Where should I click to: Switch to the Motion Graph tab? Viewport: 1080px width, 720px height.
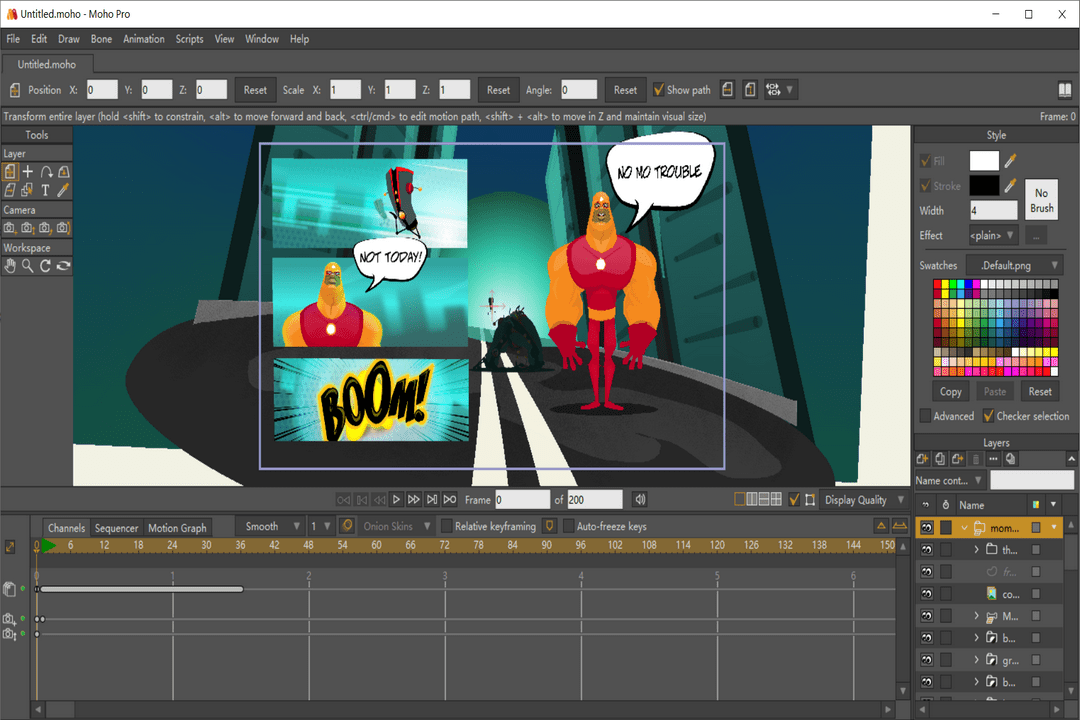coord(177,528)
